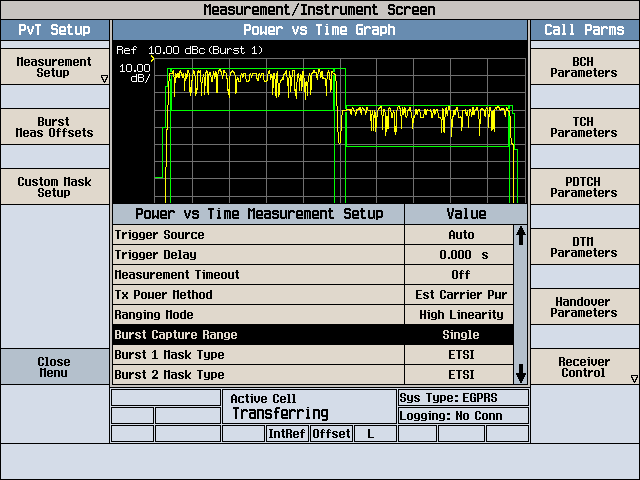The height and width of the screenshot is (480, 640).
Task: Click the yellow reference level marker
Action: click(152, 59)
